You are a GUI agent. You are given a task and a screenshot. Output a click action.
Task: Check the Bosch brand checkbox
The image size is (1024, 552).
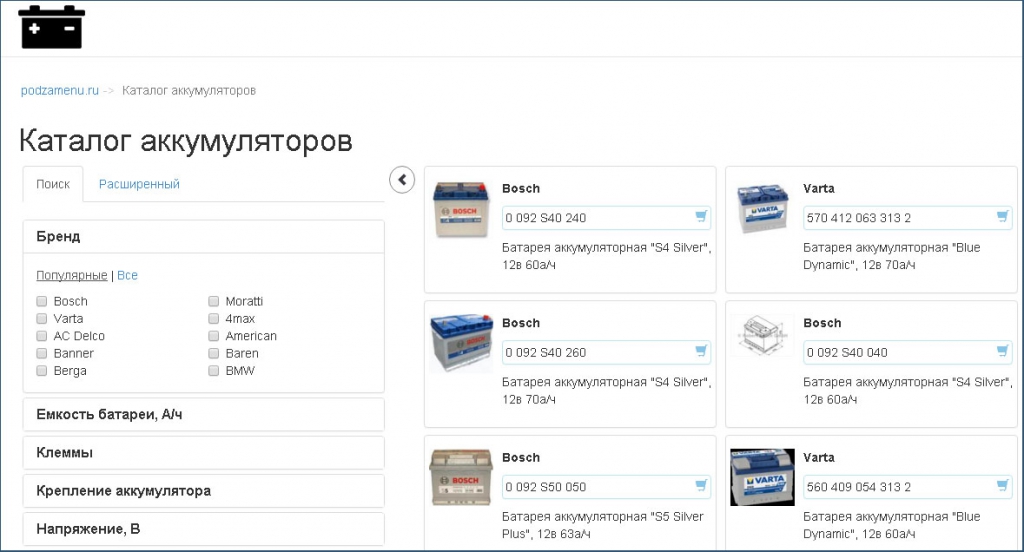[42, 301]
